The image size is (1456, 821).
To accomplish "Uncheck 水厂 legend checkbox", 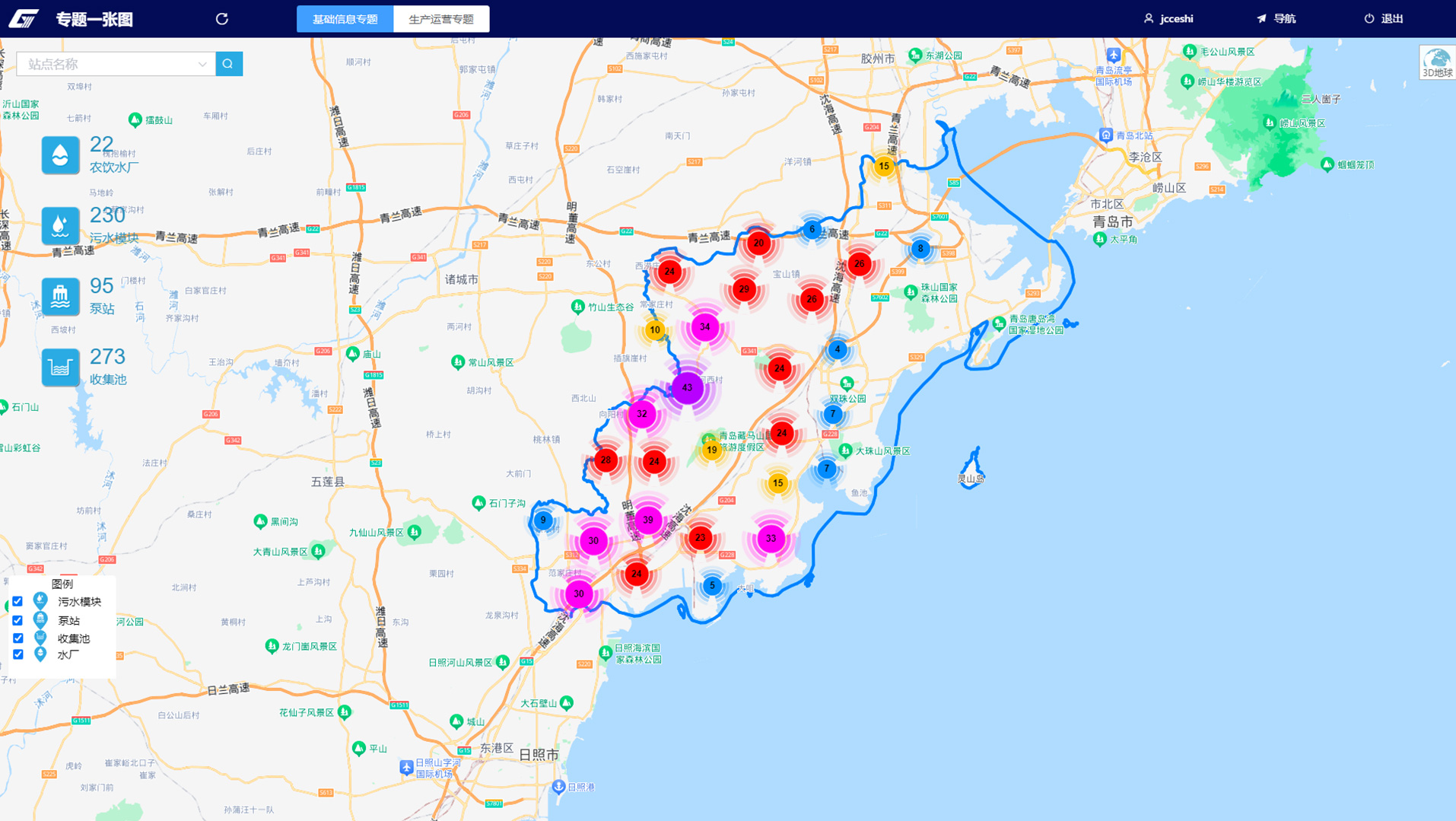I will tap(17, 654).
